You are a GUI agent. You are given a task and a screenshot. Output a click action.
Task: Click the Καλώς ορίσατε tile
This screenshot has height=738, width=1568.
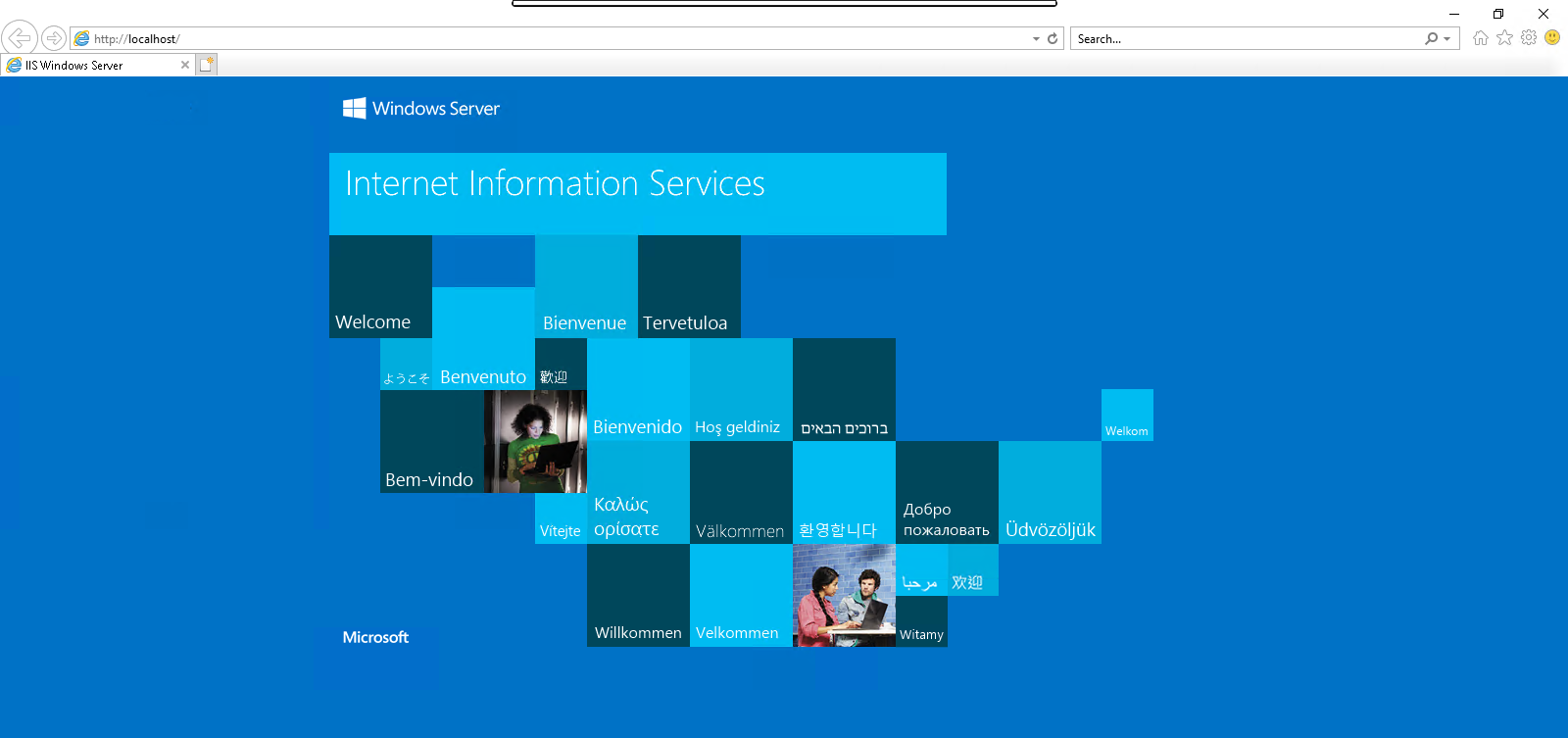[x=638, y=492]
